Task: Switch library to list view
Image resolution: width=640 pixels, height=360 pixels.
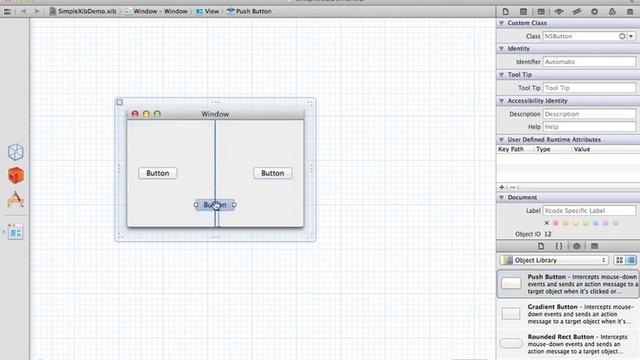Action: tap(631, 260)
